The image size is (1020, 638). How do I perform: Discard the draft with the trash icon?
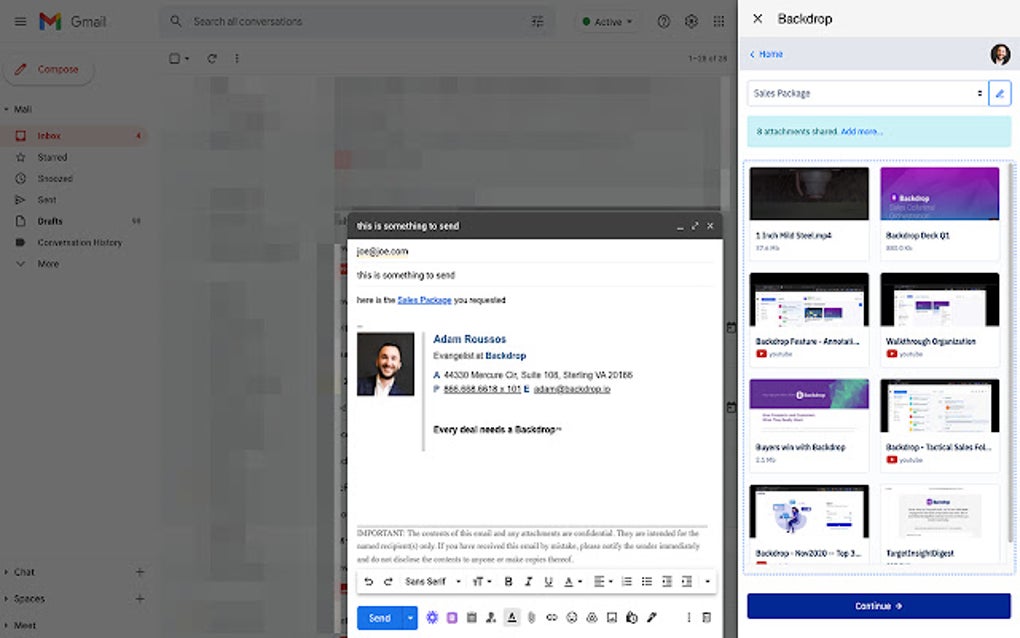[707, 617]
